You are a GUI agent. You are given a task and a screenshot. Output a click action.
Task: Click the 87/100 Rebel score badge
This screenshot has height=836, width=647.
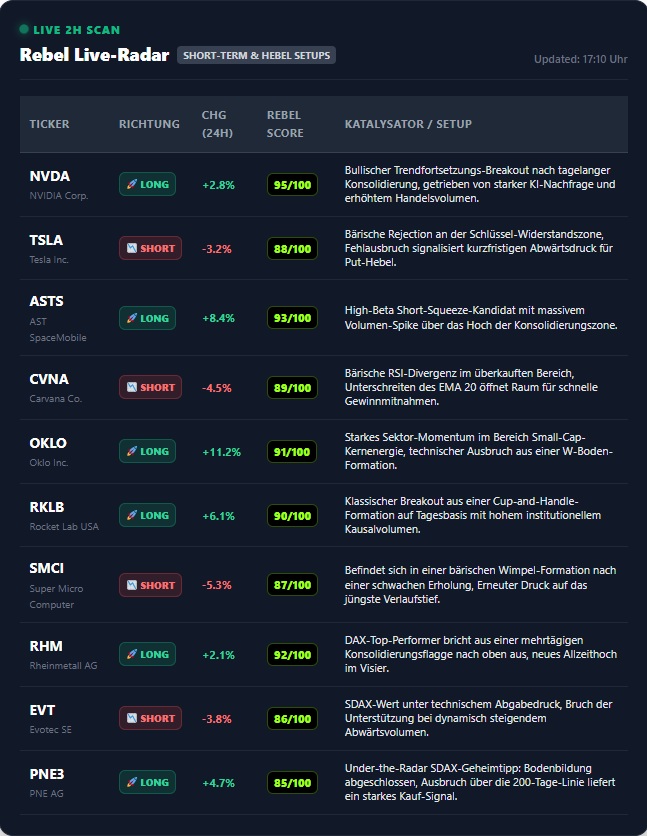[x=292, y=585]
